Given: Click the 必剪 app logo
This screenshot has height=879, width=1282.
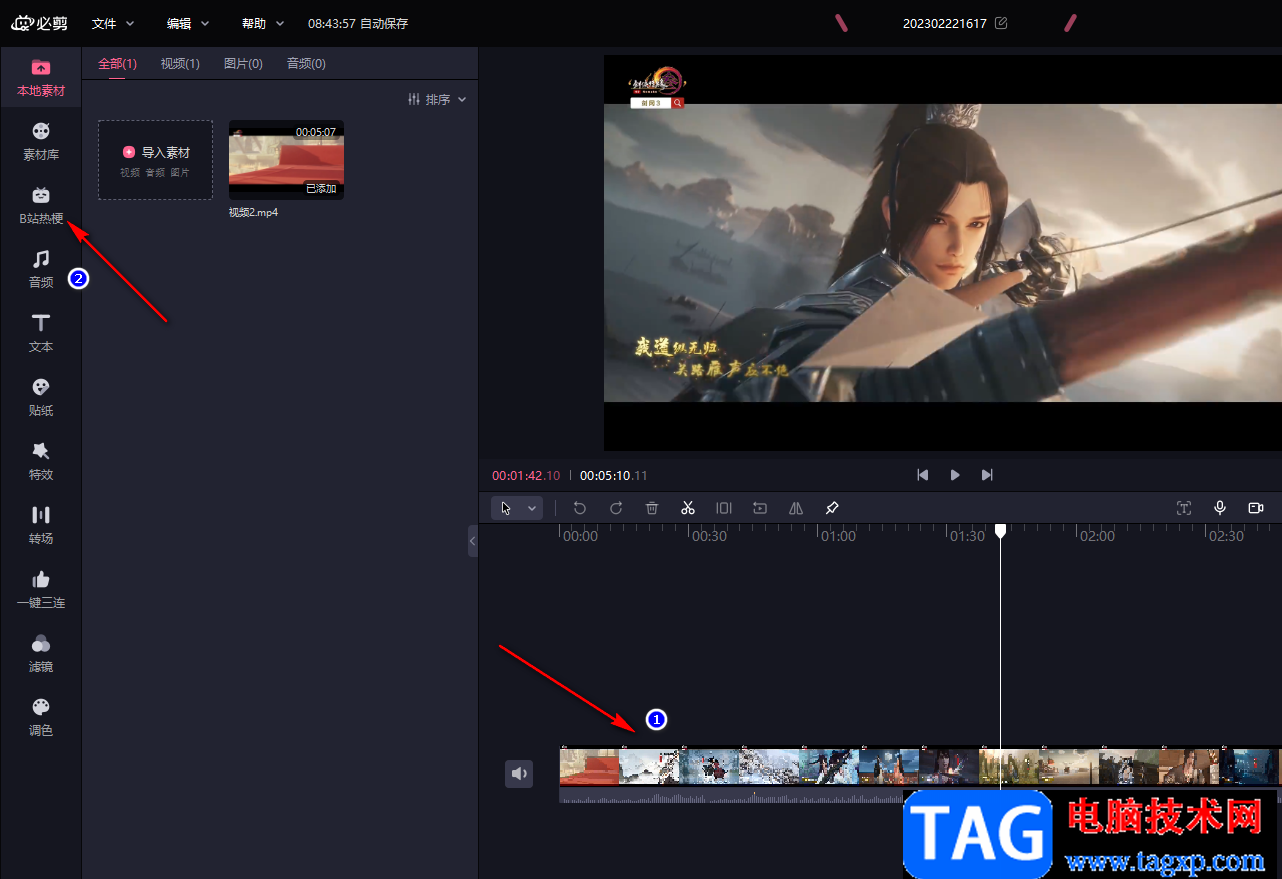Looking at the screenshot, I should click(x=40, y=23).
